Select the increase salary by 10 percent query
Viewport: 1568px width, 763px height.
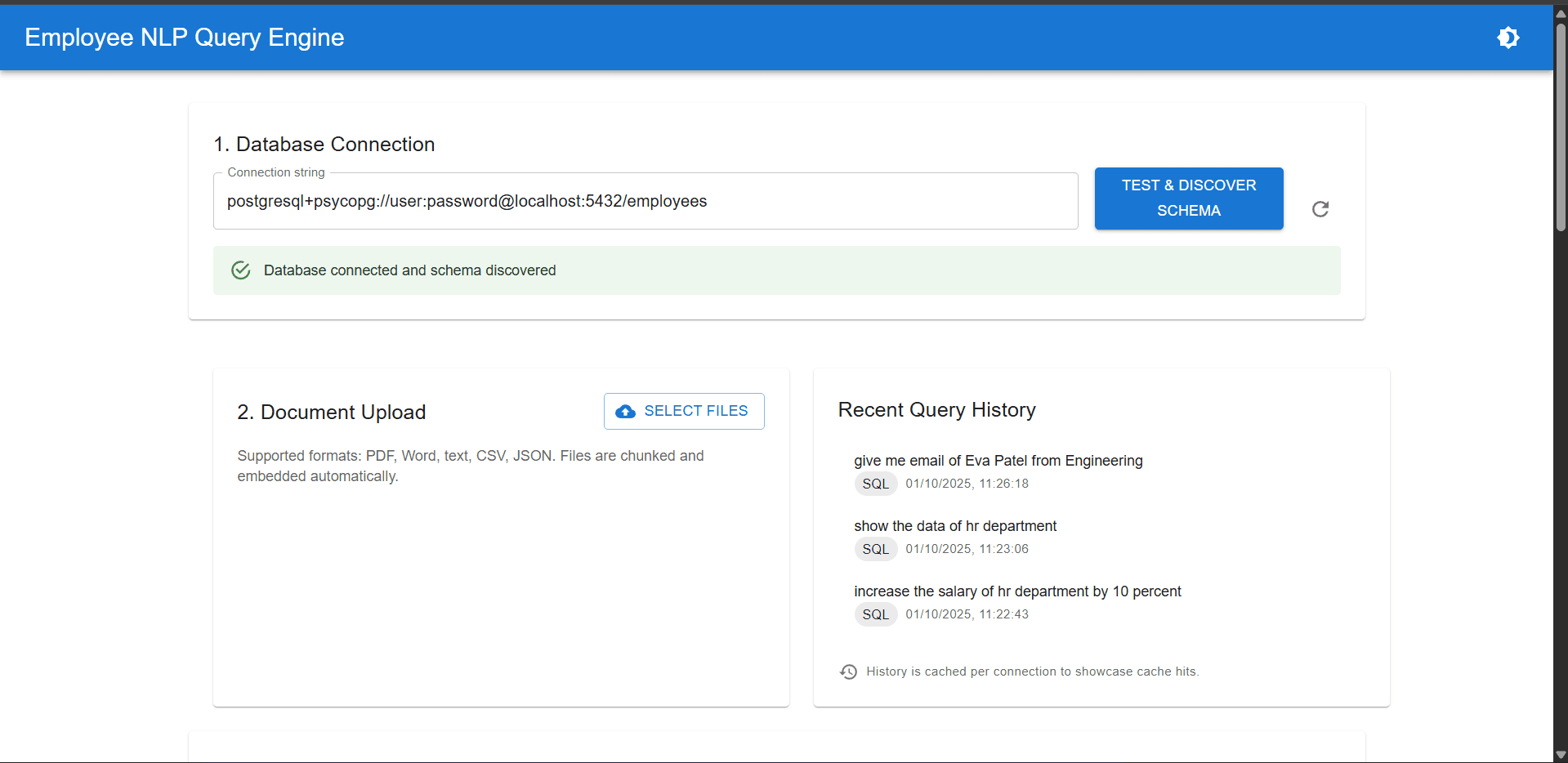coord(1017,591)
